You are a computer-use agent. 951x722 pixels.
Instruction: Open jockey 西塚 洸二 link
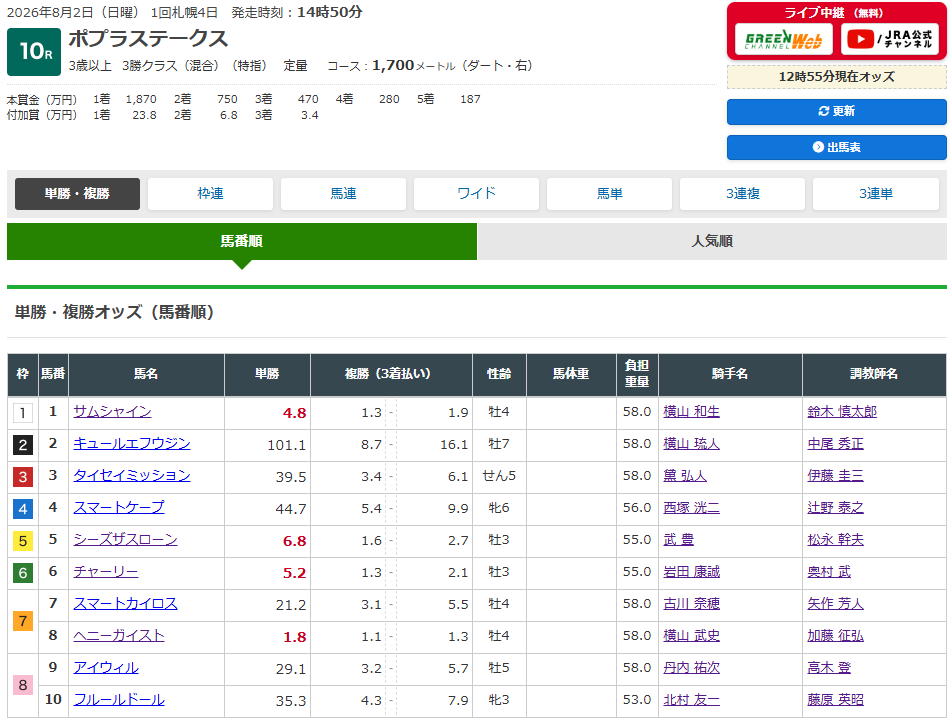click(x=691, y=507)
